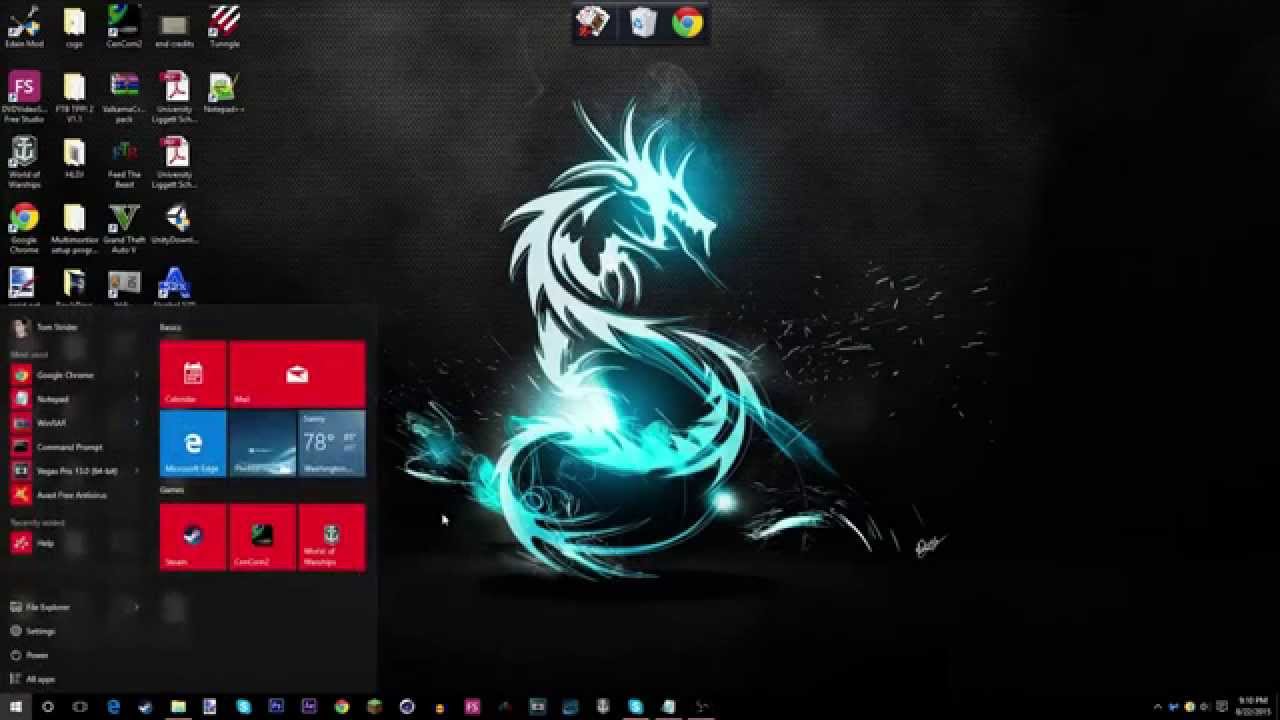Image resolution: width=1280 pixels, height=720 pixels.
Task: Expand Vegas Pro jump list arrow
Action: coord(137,471)
